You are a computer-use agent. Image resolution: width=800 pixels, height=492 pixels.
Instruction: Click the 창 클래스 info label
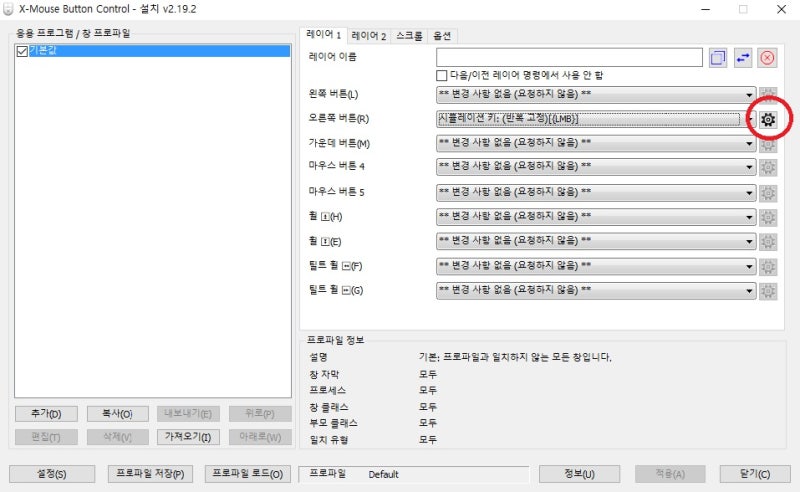pyautogui.click(x=329, y=407)
